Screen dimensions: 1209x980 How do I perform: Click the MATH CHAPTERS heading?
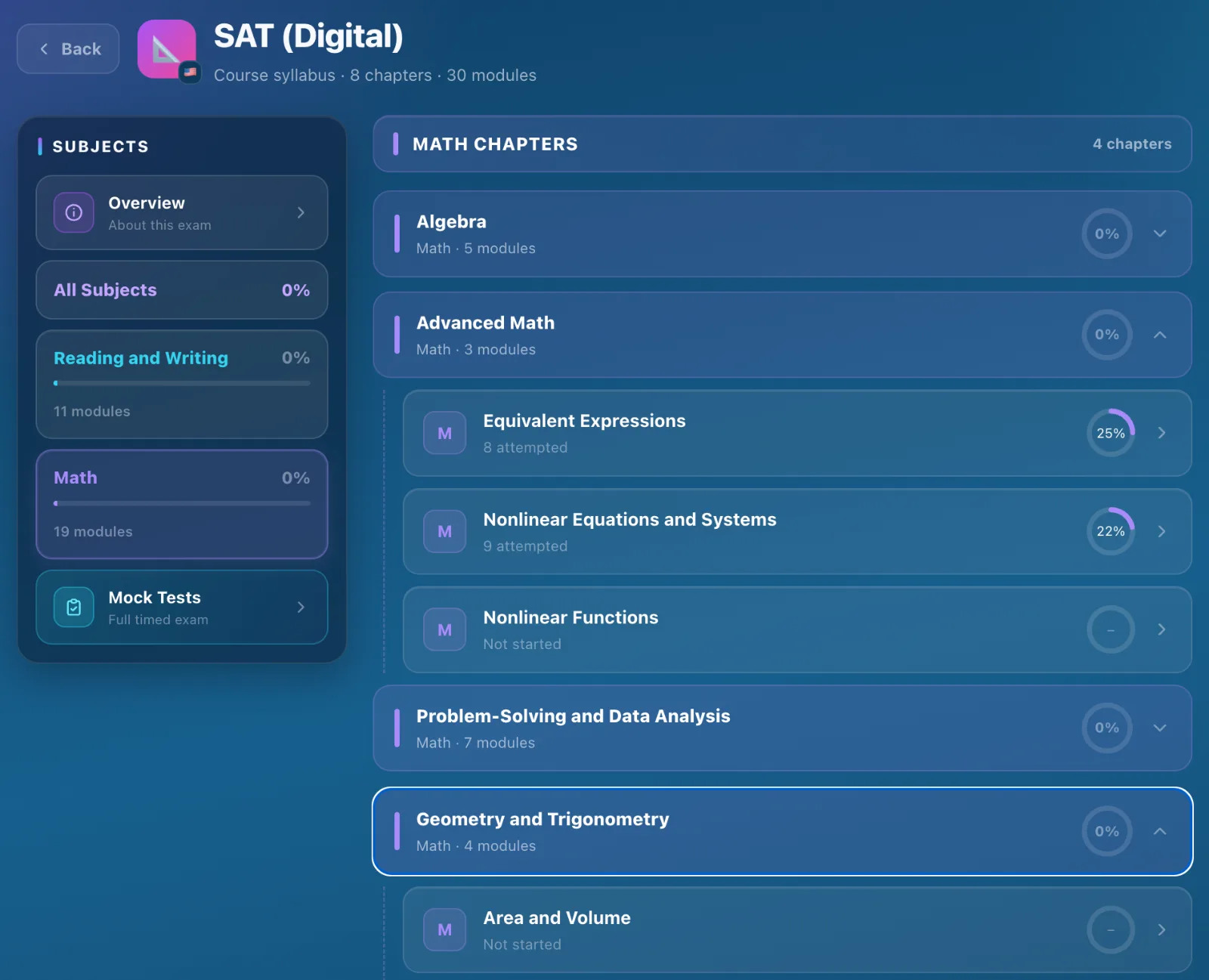pos(495,144)
